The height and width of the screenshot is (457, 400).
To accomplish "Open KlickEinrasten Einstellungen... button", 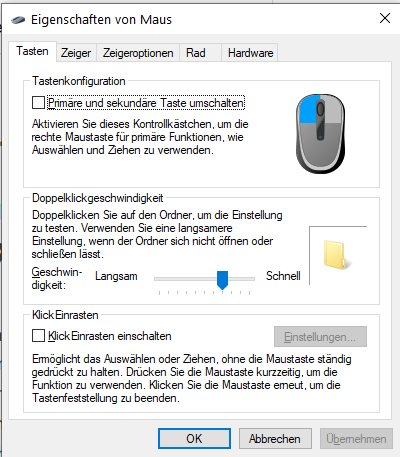I will 320,337.
